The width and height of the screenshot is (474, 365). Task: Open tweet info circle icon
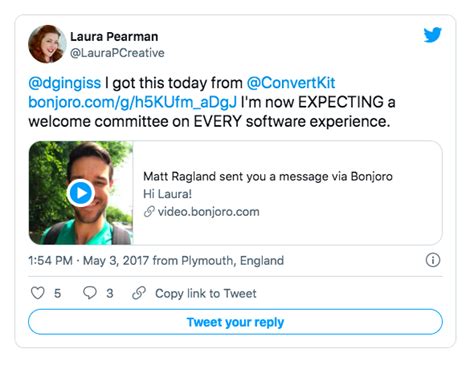tap(433, 260)
